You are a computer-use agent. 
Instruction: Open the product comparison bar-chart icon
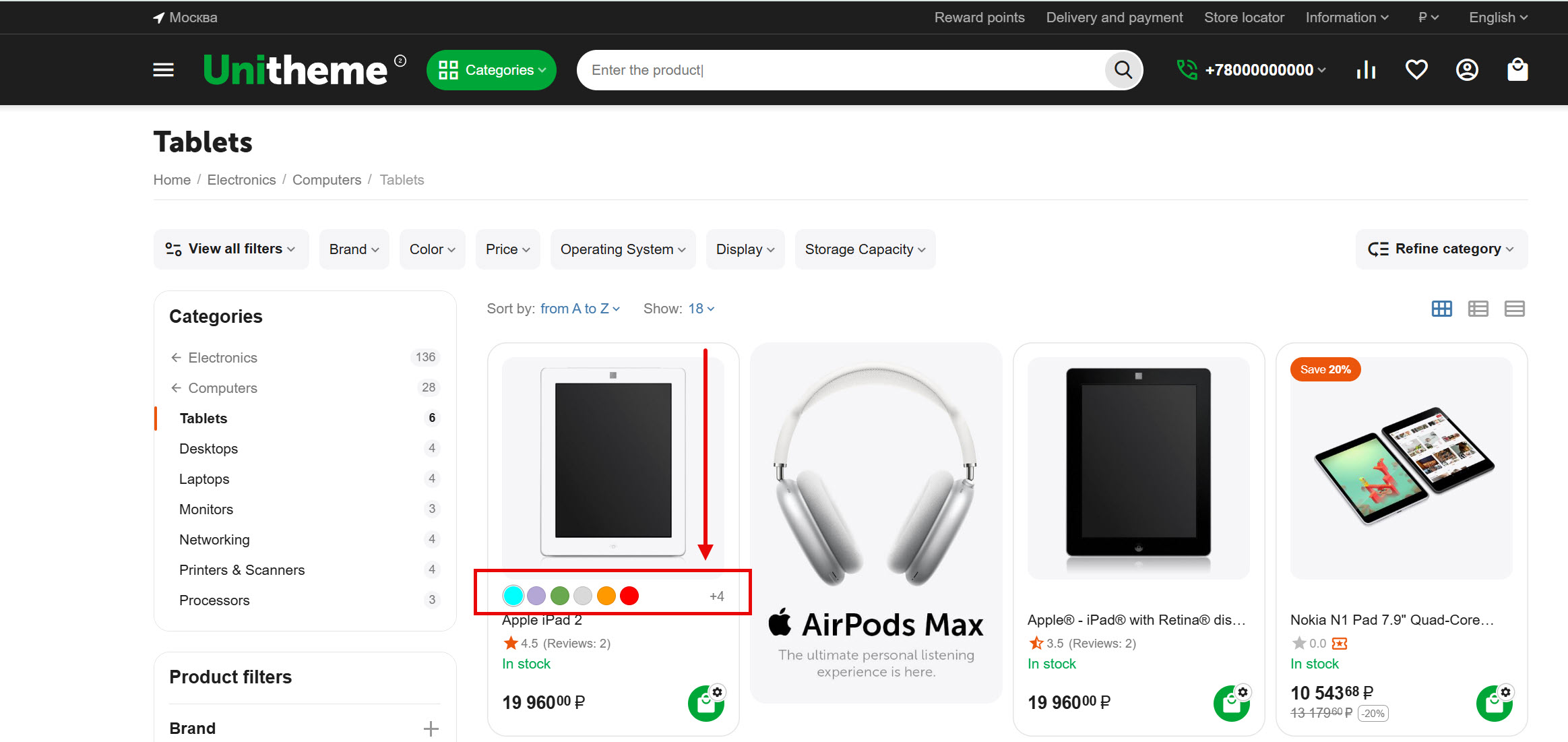(x=1366, y=70)
